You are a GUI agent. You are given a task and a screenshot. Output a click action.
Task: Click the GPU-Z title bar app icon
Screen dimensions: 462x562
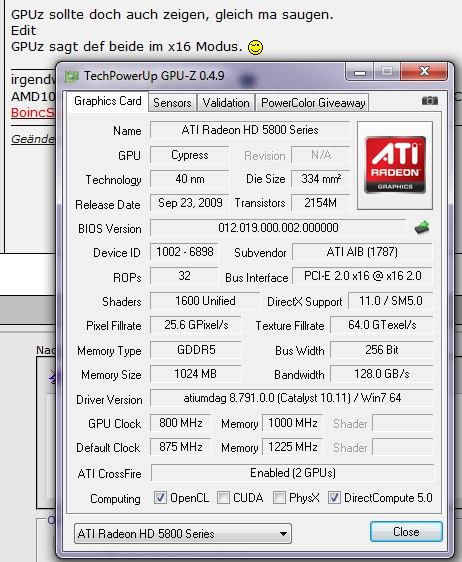(x=71, y=76)
